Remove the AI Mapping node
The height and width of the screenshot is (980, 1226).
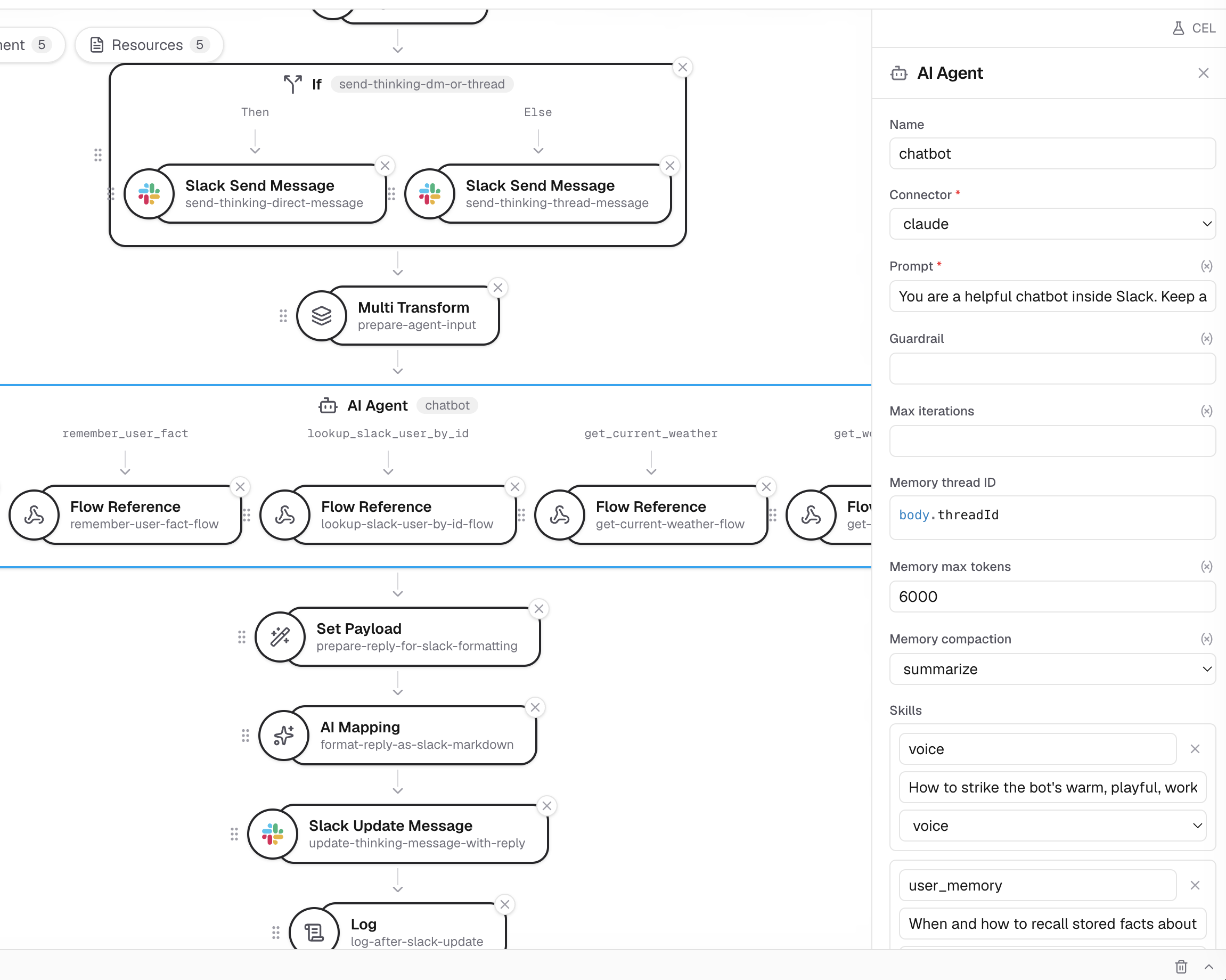[x=535, y=707]
